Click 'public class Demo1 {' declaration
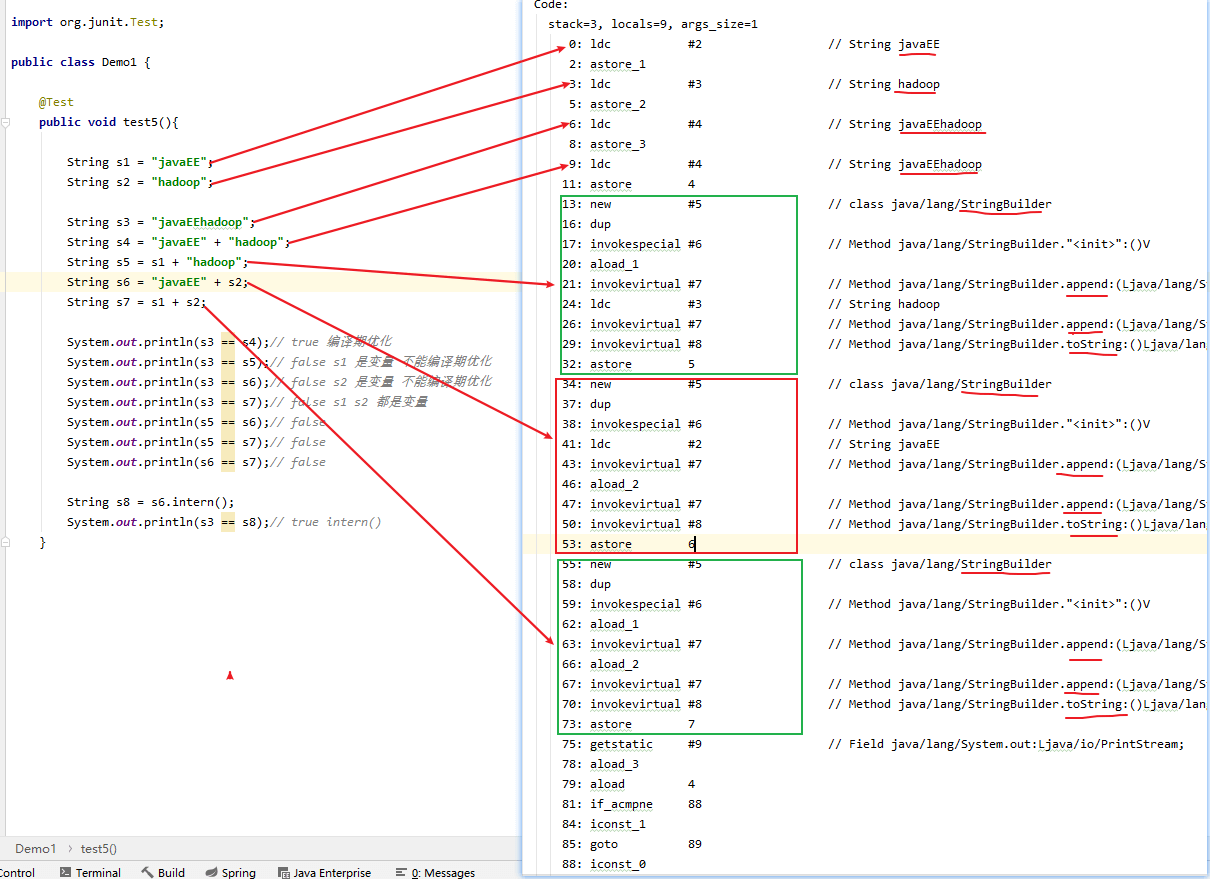 (x=80, y=62)
